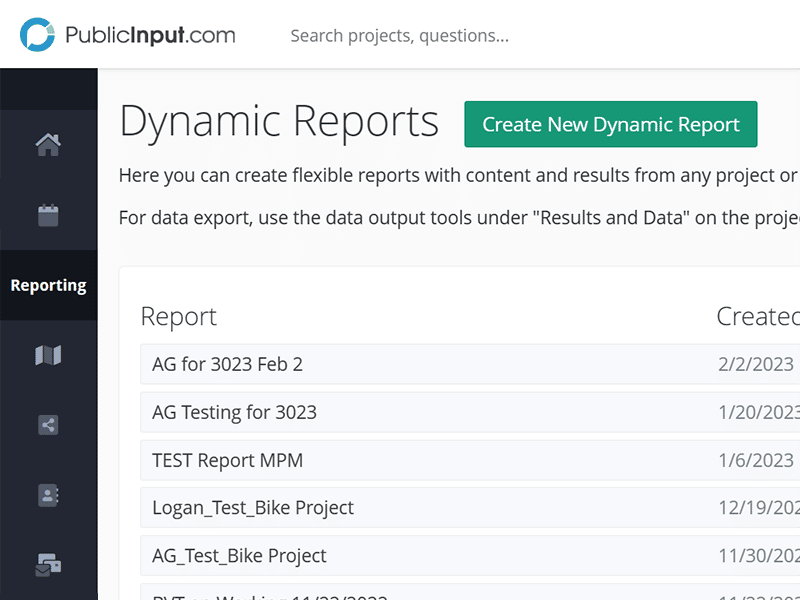800x600 pixels.
Task: Click Create New Dynamic Report button
Action: (x=610, y=125)
